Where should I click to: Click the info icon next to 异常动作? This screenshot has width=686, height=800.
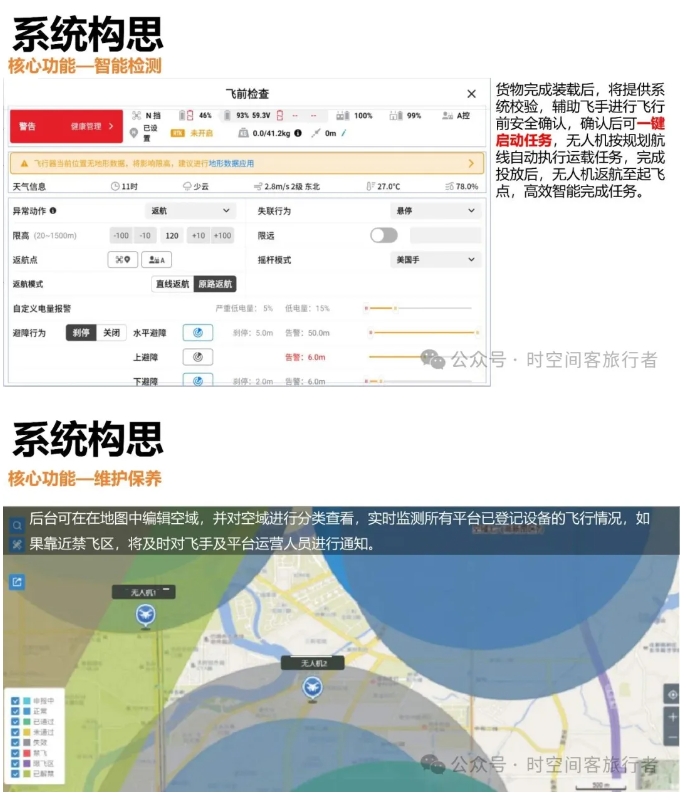click(x=53, y=210)
